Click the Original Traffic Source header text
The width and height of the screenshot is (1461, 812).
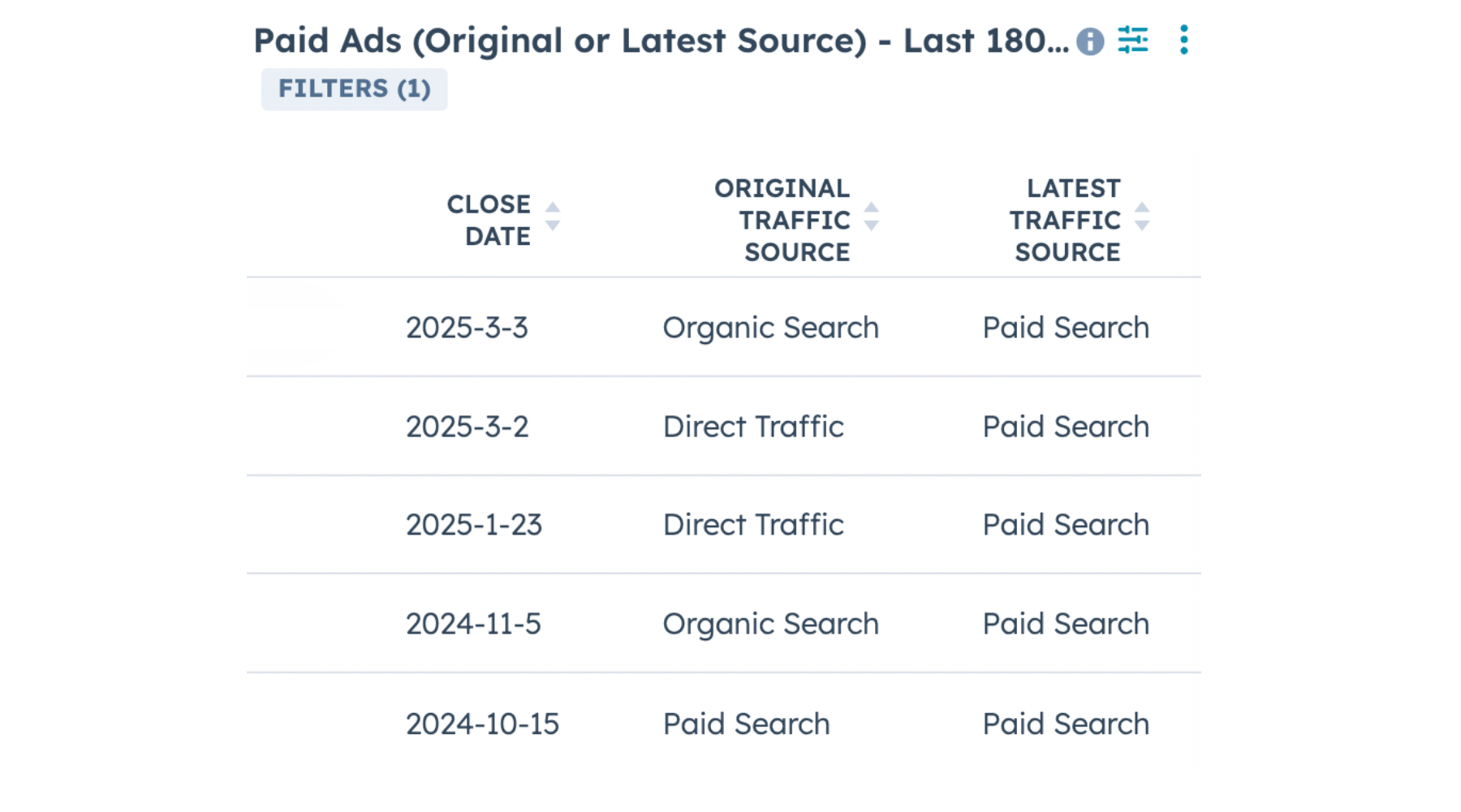click(782, 220)
